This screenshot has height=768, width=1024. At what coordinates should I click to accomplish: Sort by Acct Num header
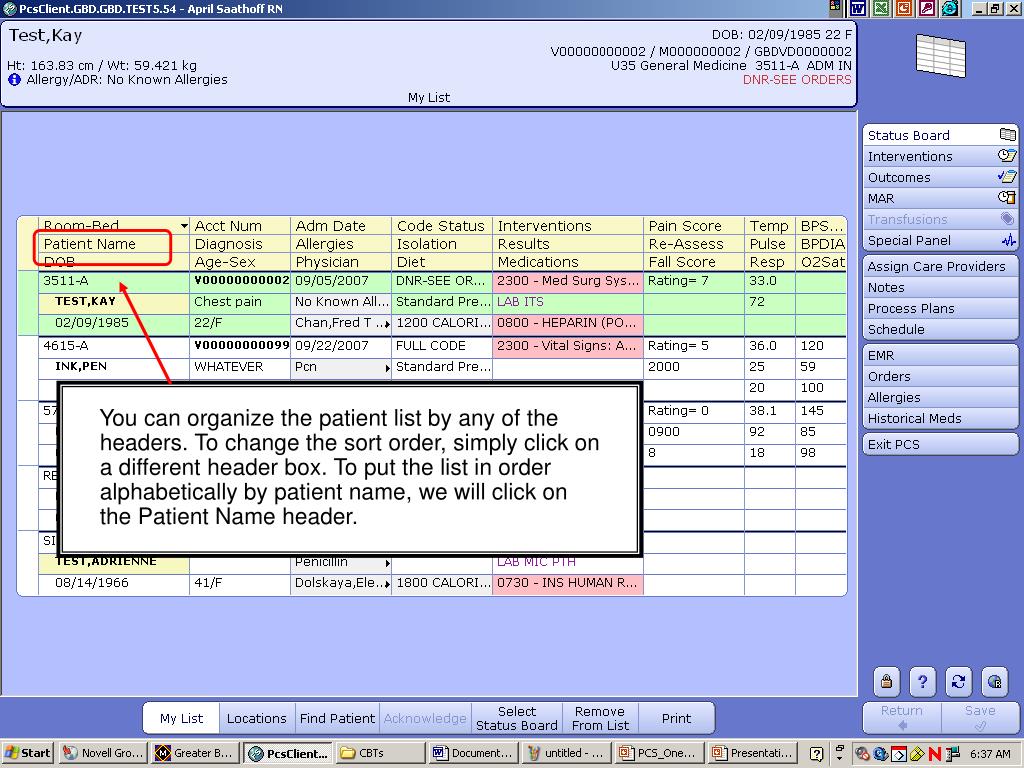[240, 226]
